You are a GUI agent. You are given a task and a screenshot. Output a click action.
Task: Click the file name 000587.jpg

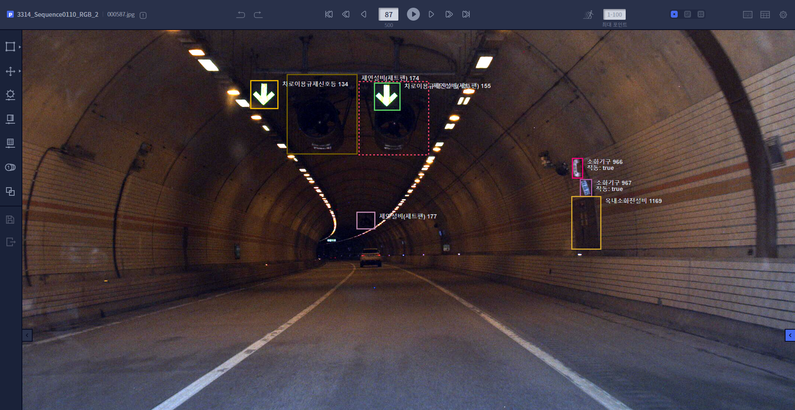(x=121, y=15)
